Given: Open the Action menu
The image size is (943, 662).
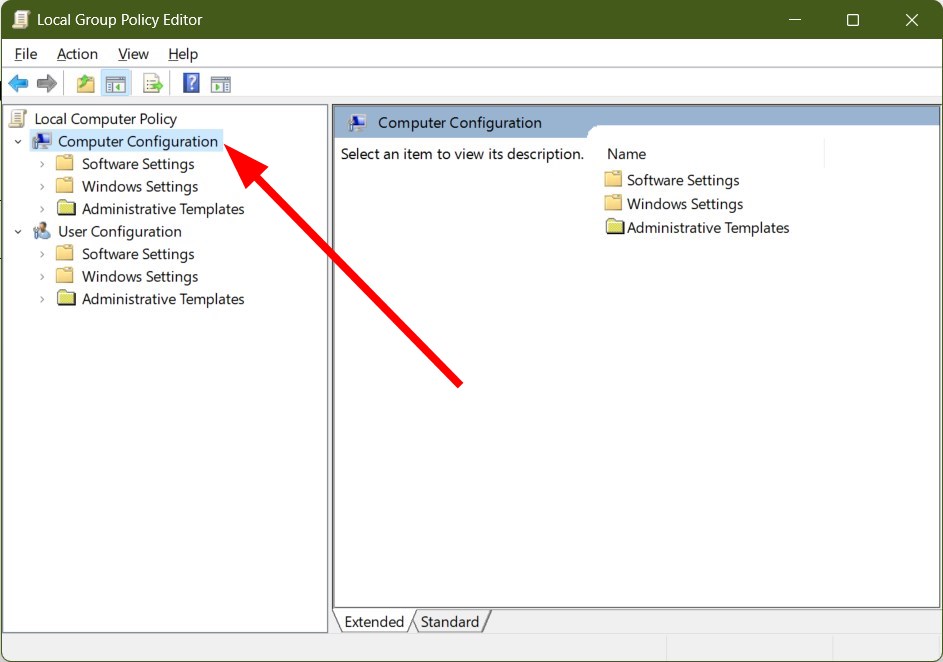Looking at the screenshot, I should point(77,54).
